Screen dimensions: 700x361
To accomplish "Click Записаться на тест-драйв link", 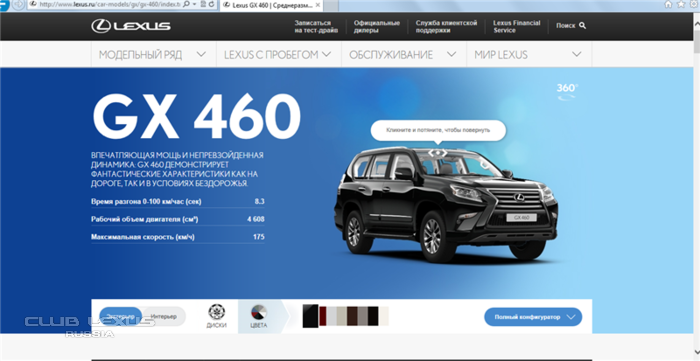I will tap(316, 26).
